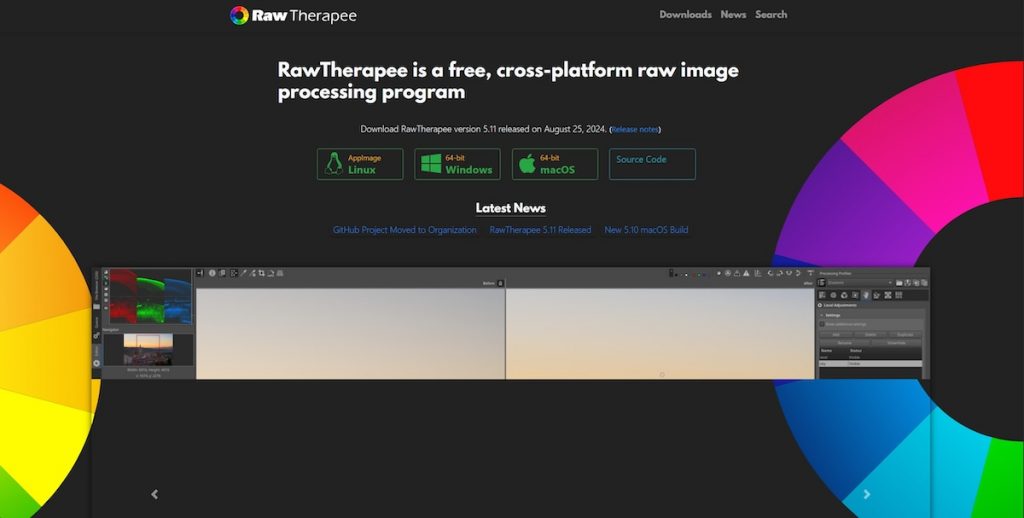The height and width of the screenshot is (518, 1024).
Task: Open the Transform tool tab icon
Action: tap(876, 295)
